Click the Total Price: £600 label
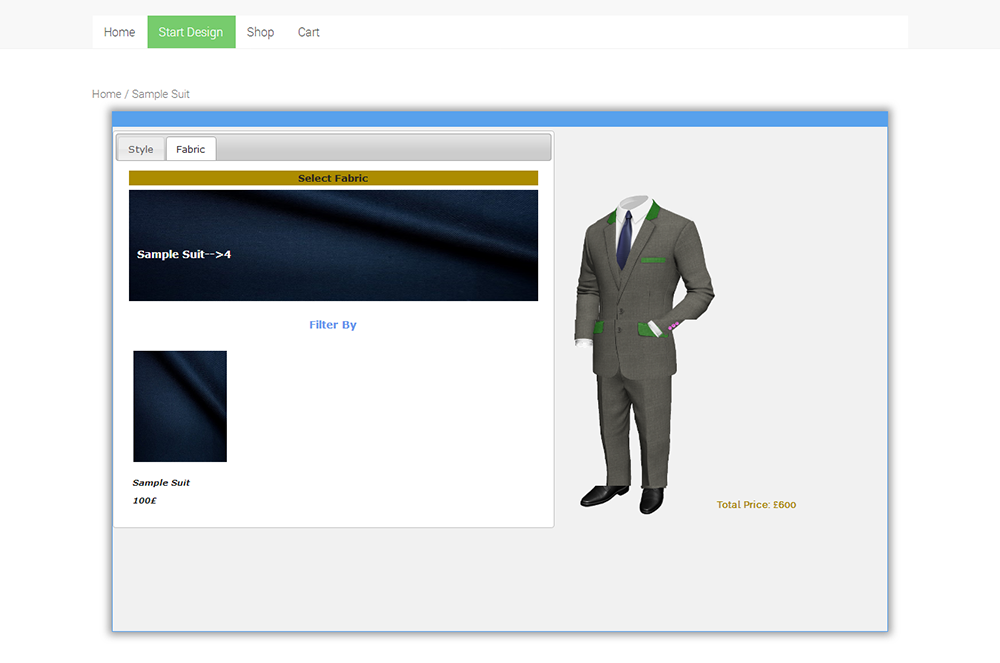Screen dimensions: 1000x663 [756, 504]
